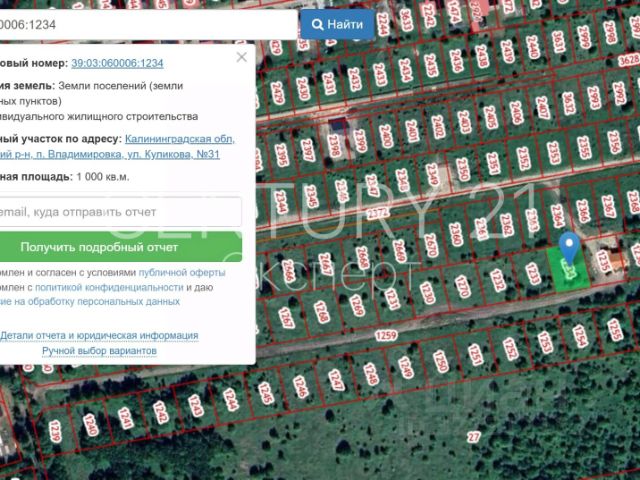
Task: Open the публичной оферты link
Action: pyautogui.click(x=182, y=272)
